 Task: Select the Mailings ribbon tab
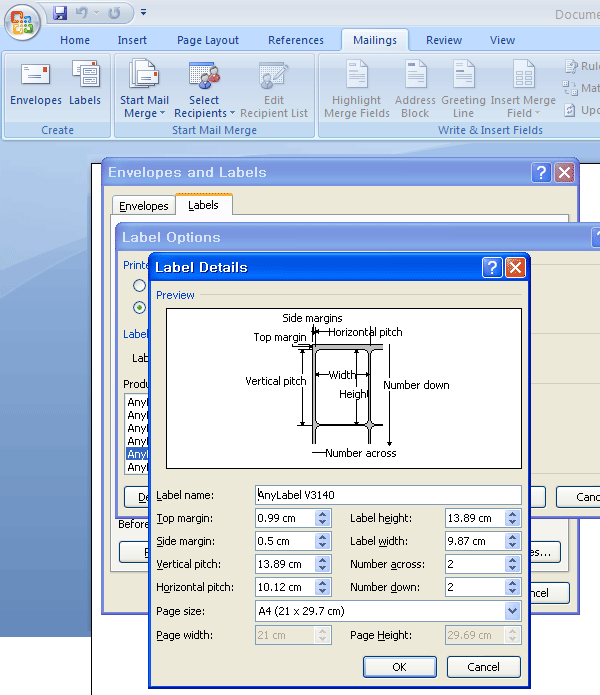(x=375, y=40)
